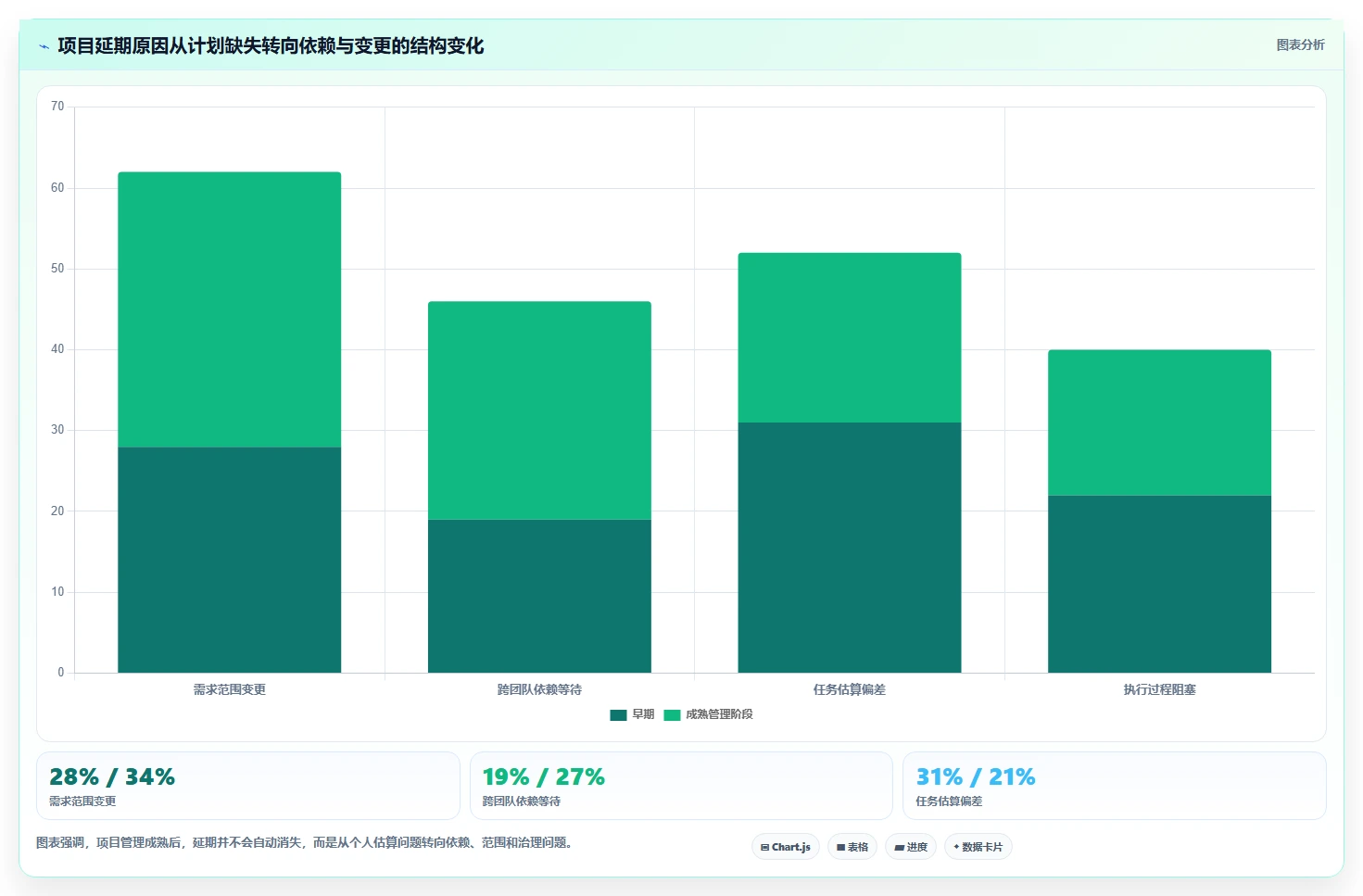Click the 28% / 34% stat value

(x=112, y=776)
